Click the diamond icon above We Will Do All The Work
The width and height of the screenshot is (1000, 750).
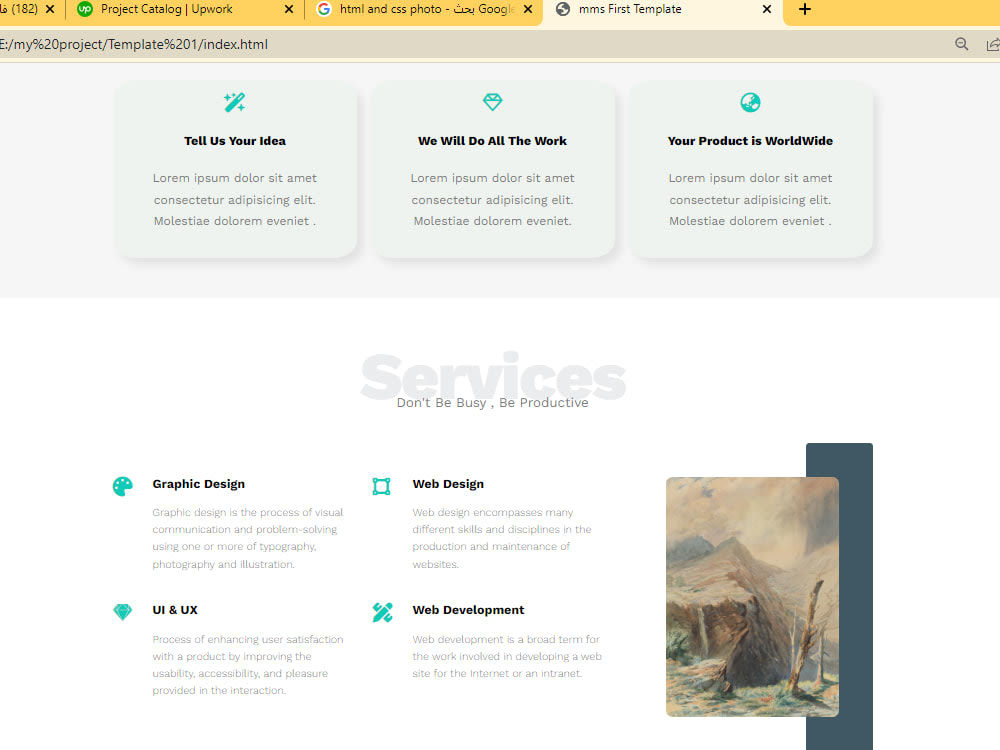(492, 102)
